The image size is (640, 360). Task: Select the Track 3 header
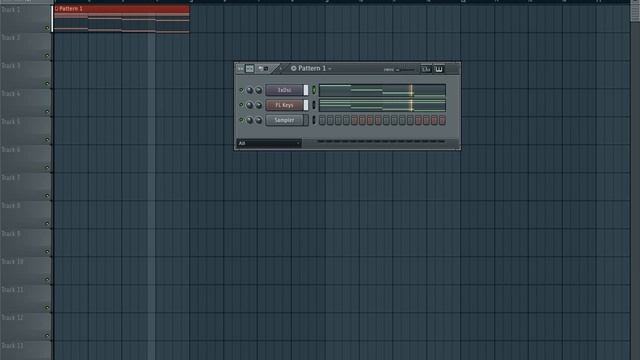pos(26,75)
